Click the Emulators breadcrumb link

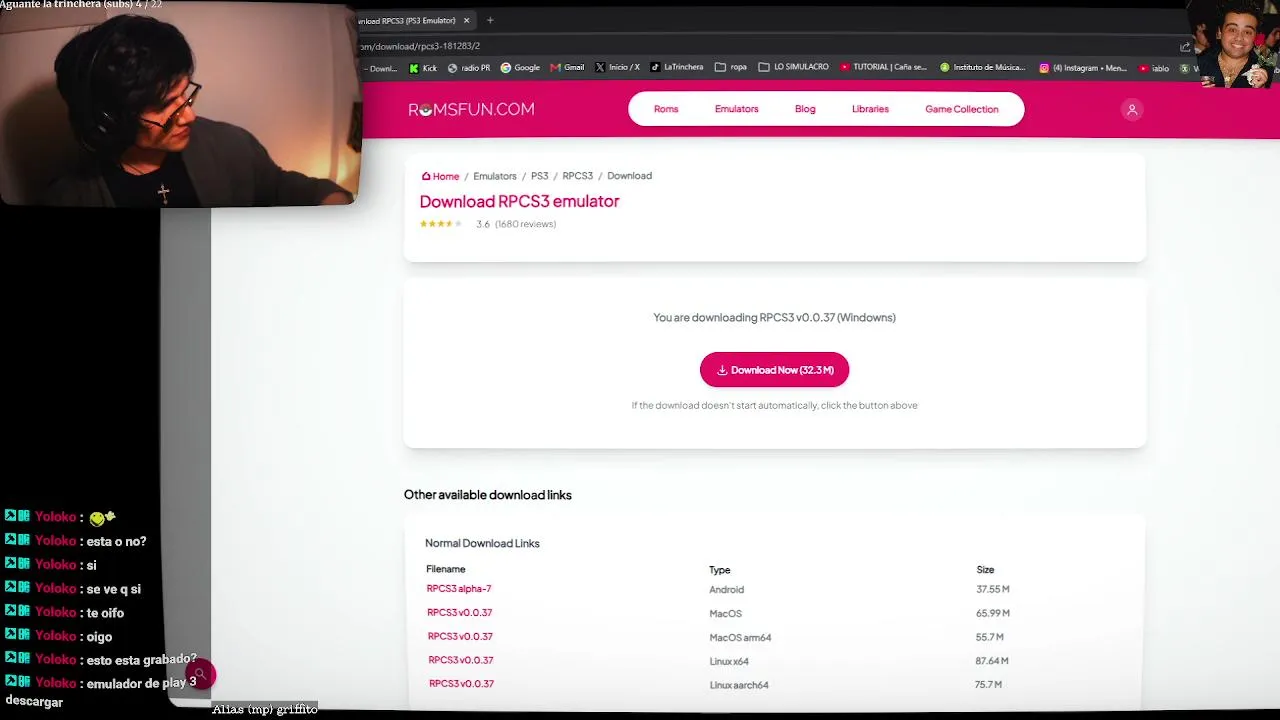point(495,176)
